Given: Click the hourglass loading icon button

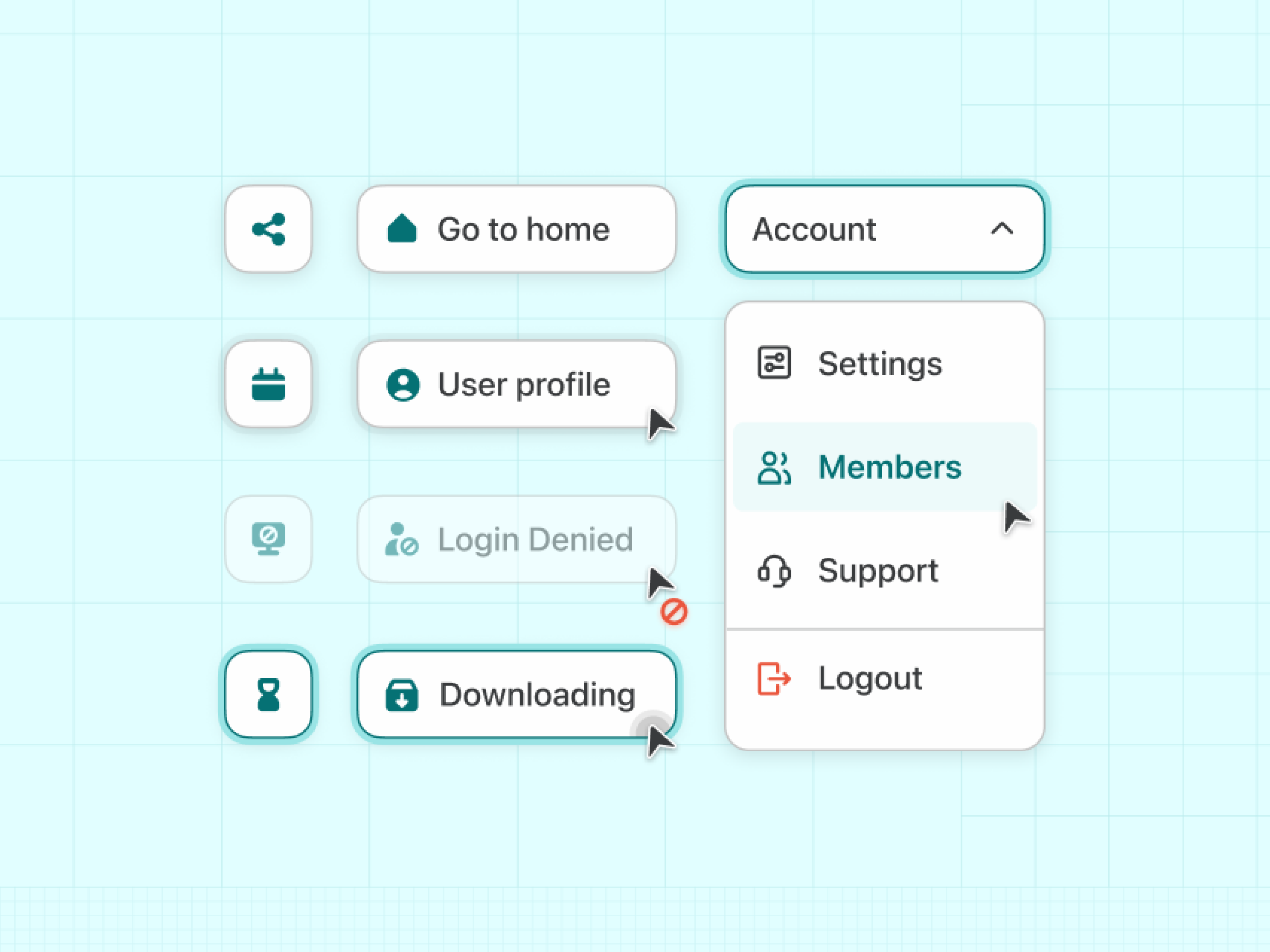Looking at the screenshot, I should [268, 694].
